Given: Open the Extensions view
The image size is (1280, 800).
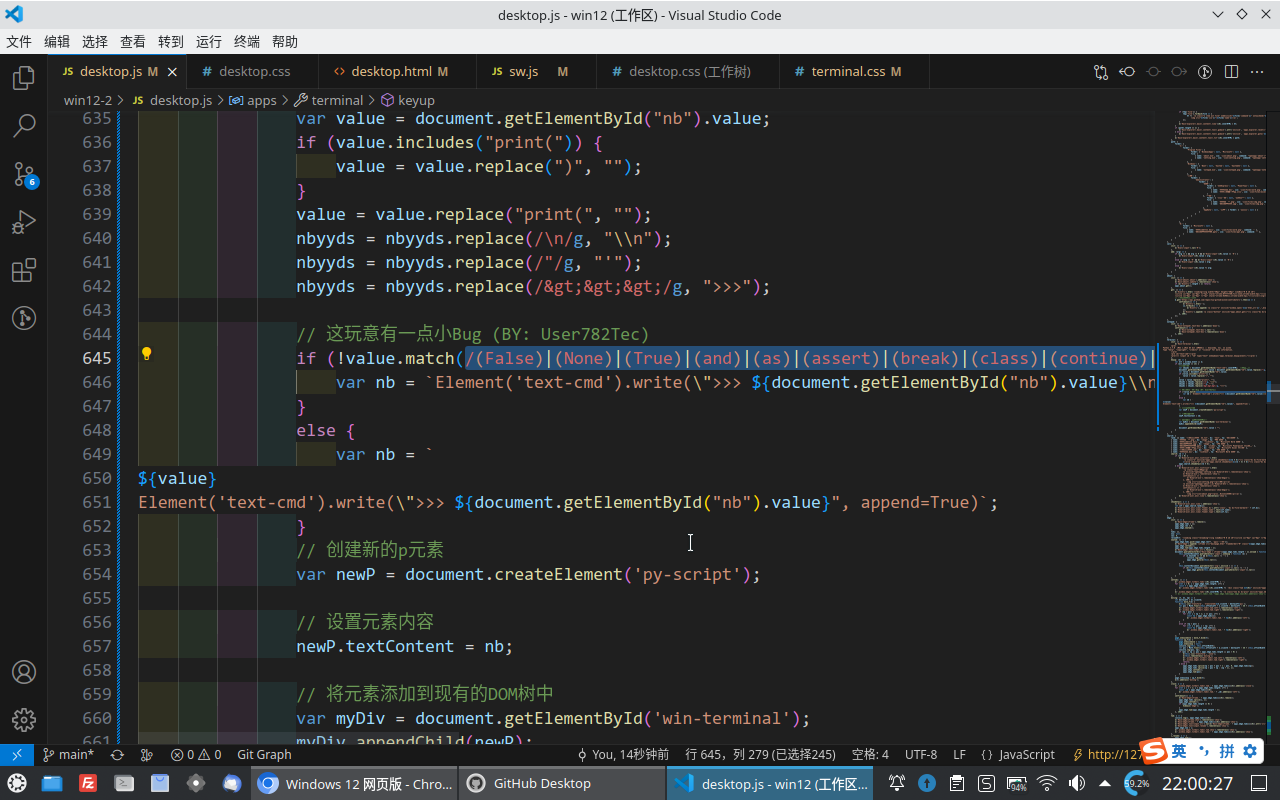Looking at the screenshot, I should [23, 270].
